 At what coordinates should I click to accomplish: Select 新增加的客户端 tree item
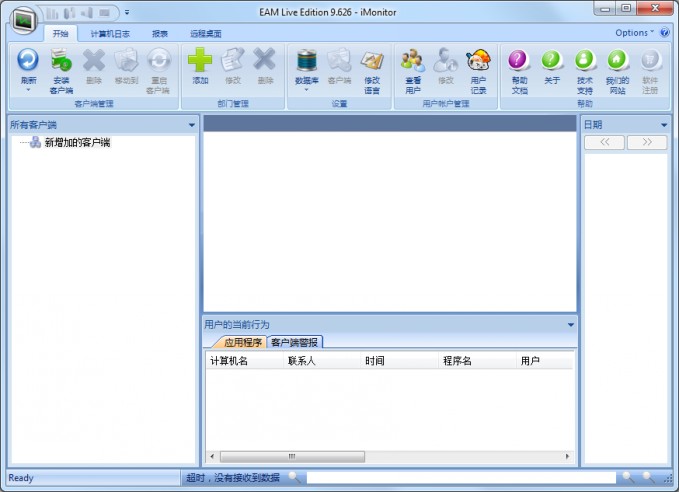pyautogui.click(x=78, y=142)
